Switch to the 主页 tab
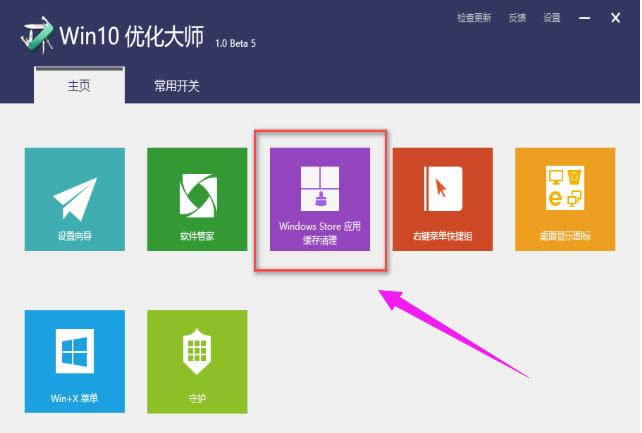Image resolution: width=642 pixels, height=433 pixels. (x=79, y=86)
